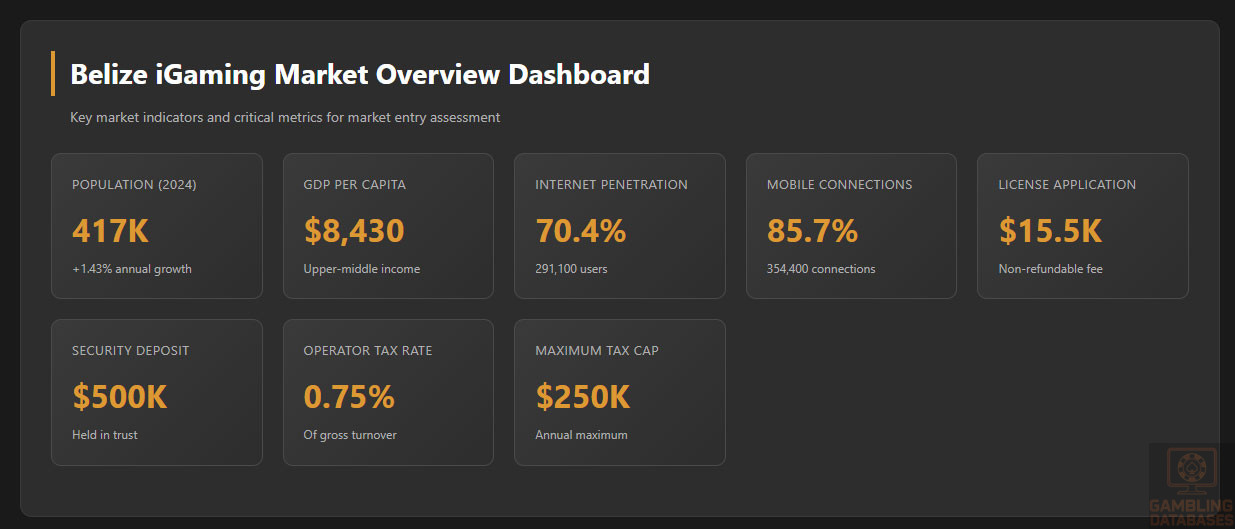
Task: Click the Operator Tax Rate card
Action: (388, 392)
